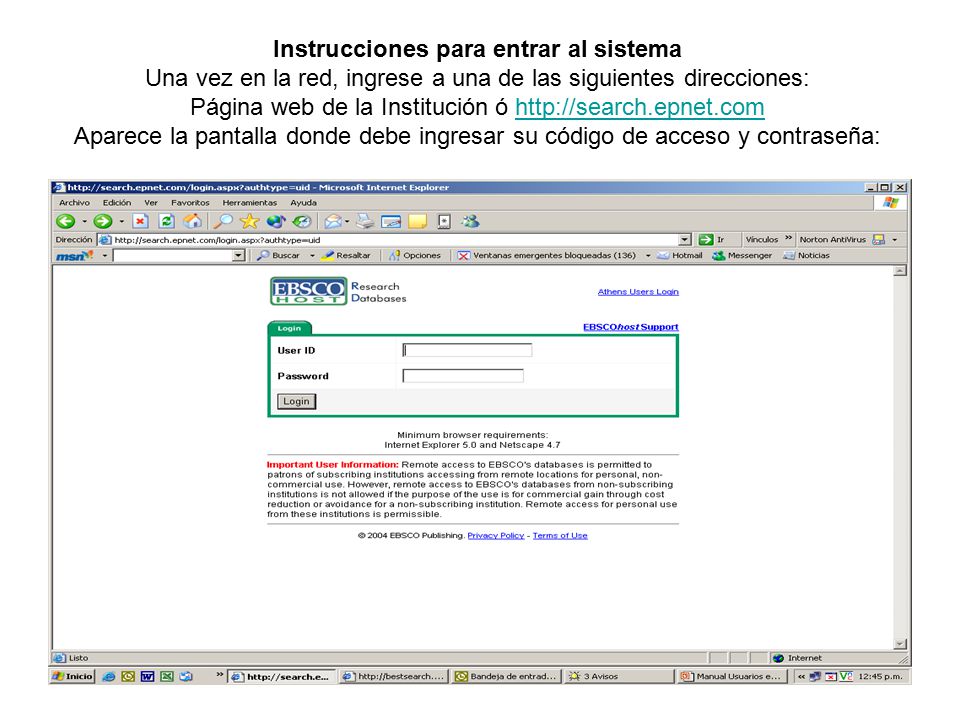
Task: Click the Stop loading icon
Action: coord(140,221)
